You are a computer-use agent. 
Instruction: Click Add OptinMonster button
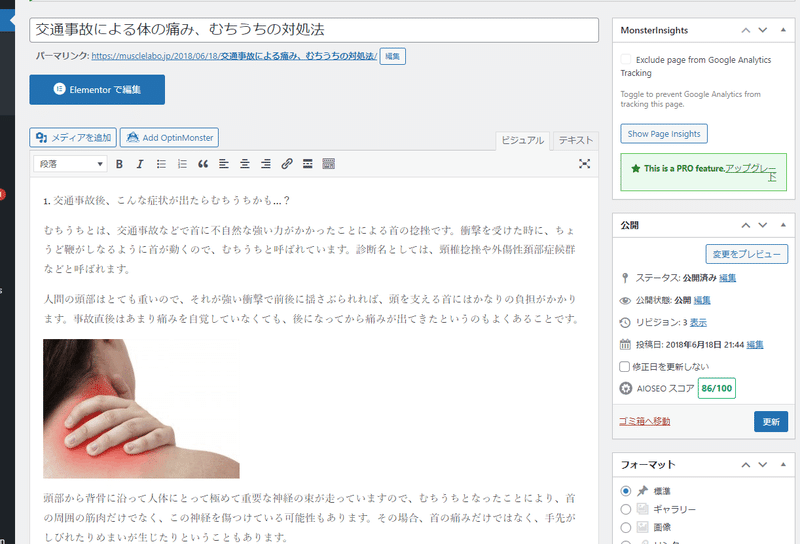pyautogui.click(x=169, y=138)
